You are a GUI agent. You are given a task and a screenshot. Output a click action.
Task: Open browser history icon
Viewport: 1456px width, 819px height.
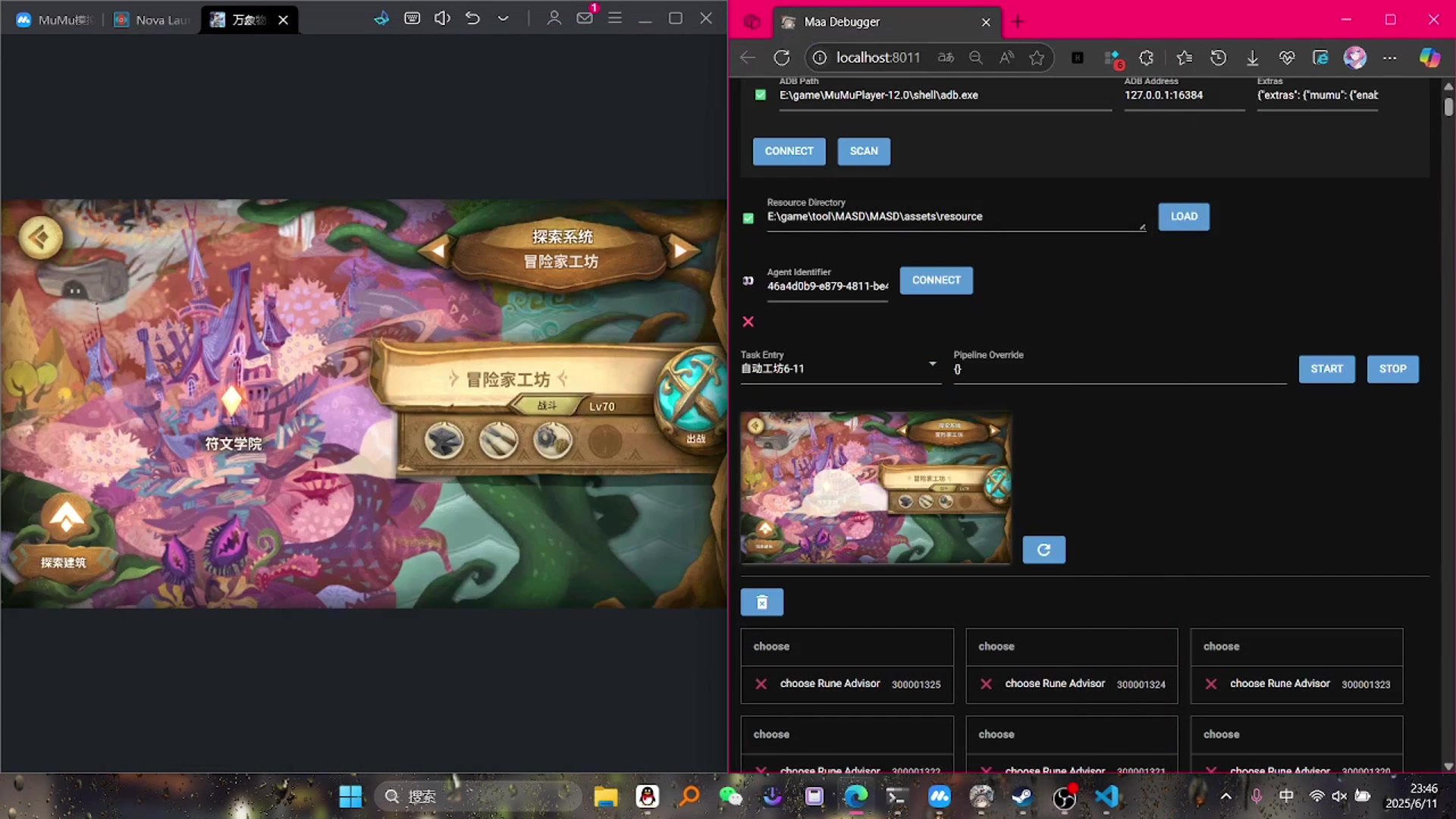pos(1219,58)
